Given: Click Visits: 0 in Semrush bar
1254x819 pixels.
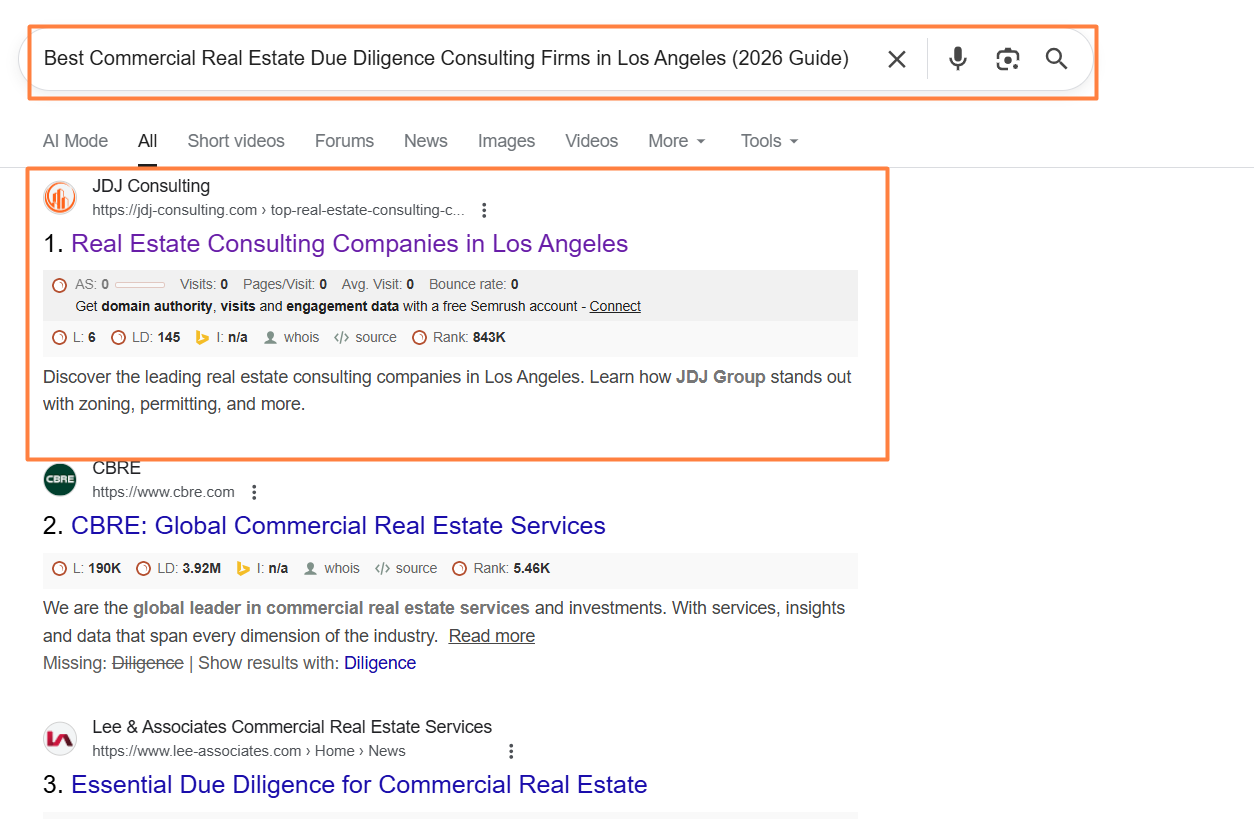Looking at the screenshot, I should point(204,285).
